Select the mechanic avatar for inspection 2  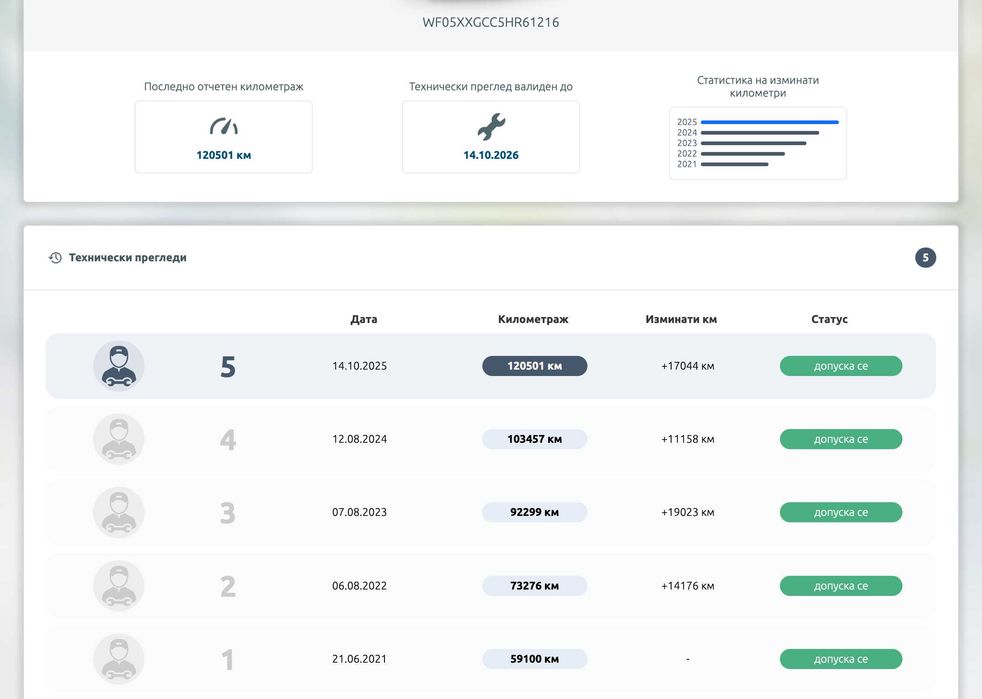click(119, 586)
